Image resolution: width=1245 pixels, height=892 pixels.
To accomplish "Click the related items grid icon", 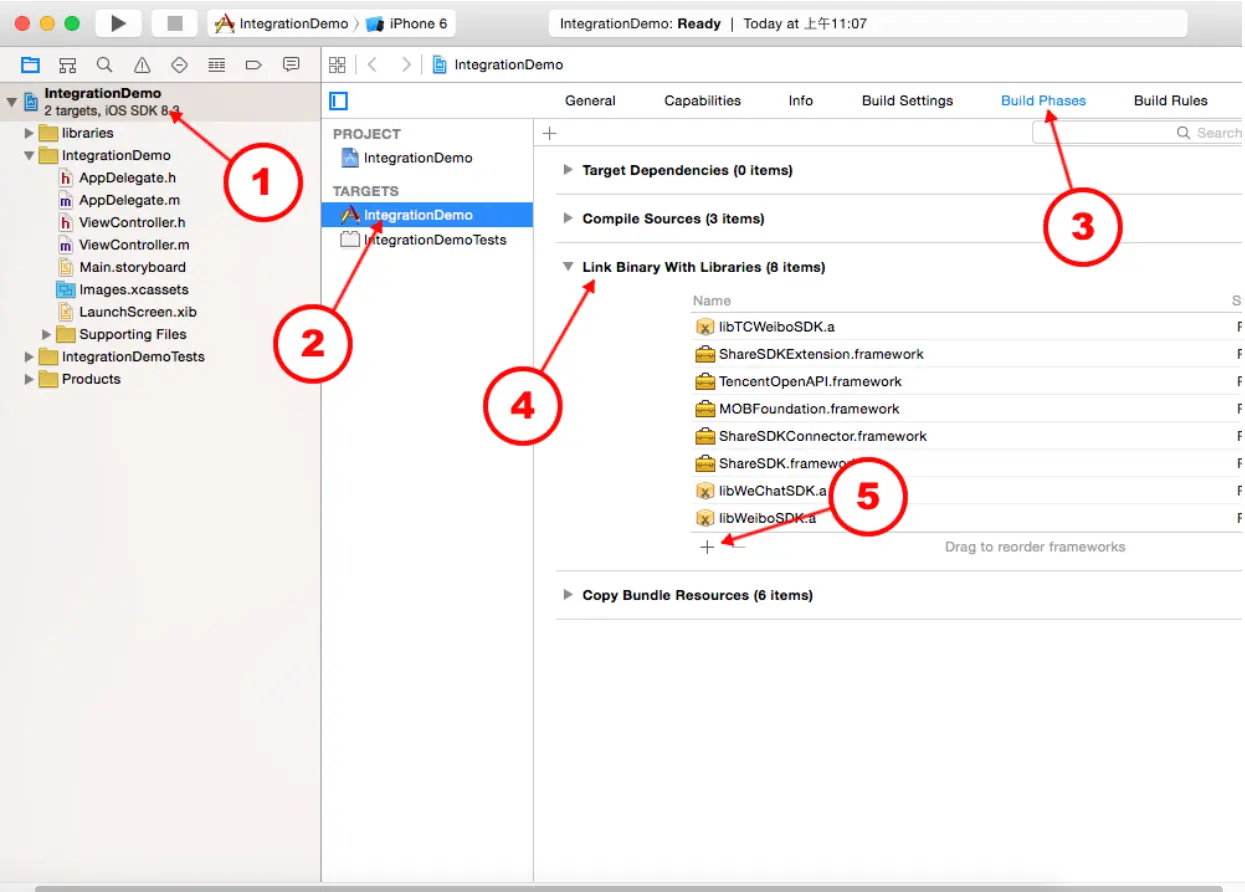I will point(337,65).
